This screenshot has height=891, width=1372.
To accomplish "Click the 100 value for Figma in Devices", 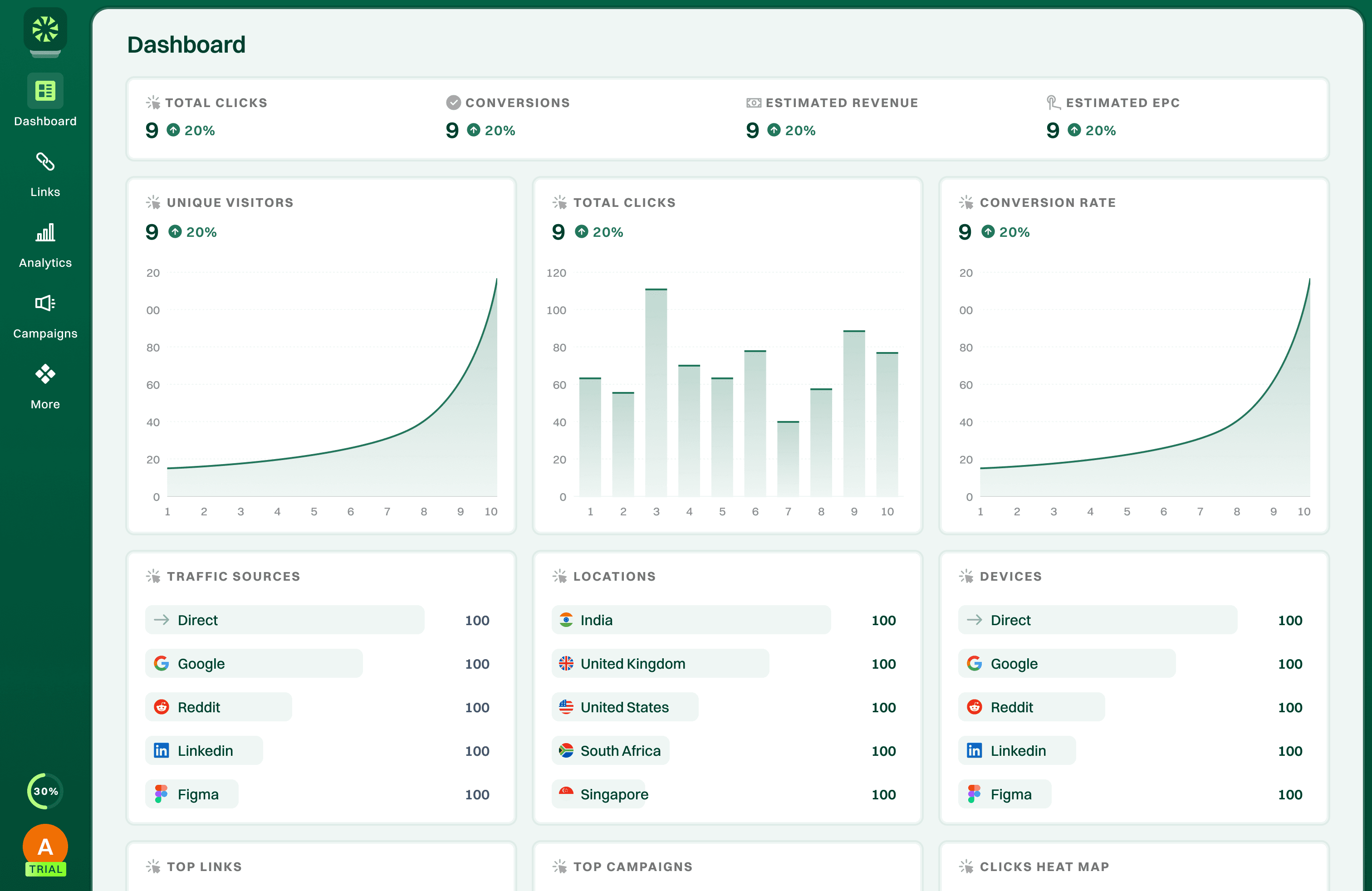I will pos(1290,794).
